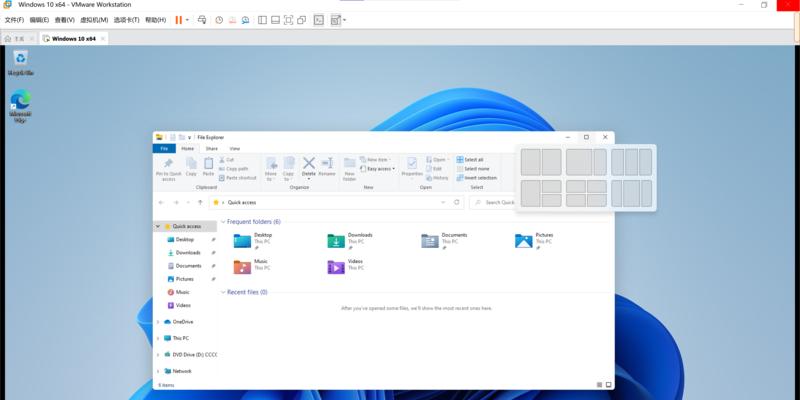The height and width of the screenshot is (400, 800).
Task: Collapse the Recent files section
Action: tap(223, 292)
